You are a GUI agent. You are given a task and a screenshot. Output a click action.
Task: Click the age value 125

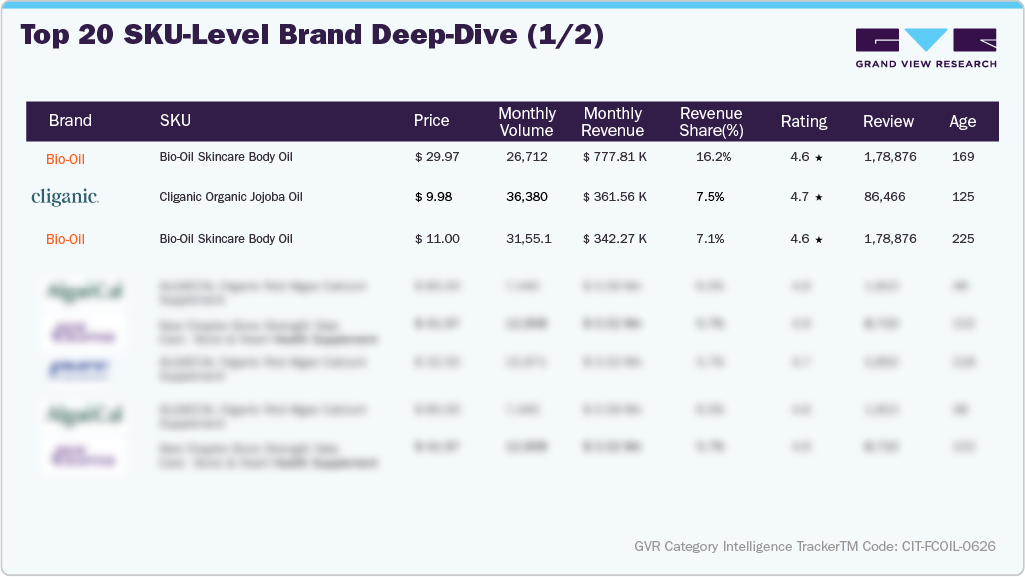click(963, 197)
